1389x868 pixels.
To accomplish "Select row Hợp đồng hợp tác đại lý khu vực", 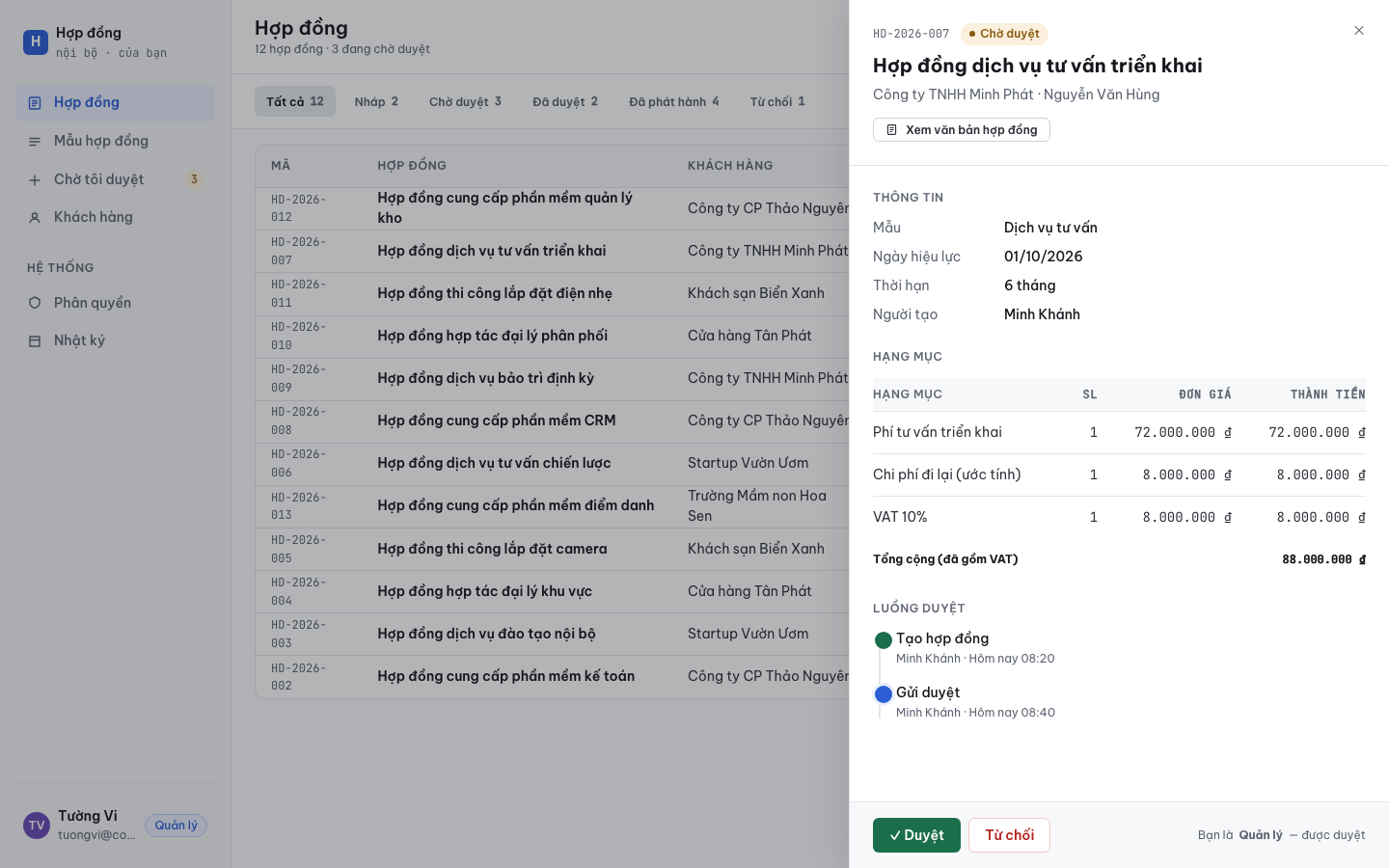I will click(x=552, y=591).
